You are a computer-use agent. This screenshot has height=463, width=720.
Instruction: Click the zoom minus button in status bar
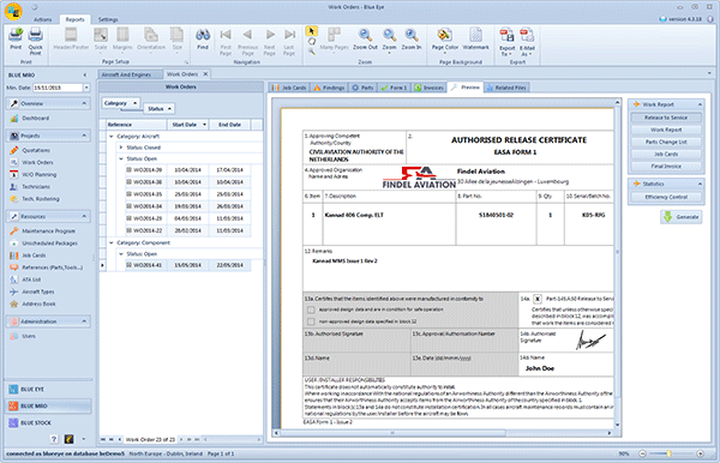pos(642,454)
